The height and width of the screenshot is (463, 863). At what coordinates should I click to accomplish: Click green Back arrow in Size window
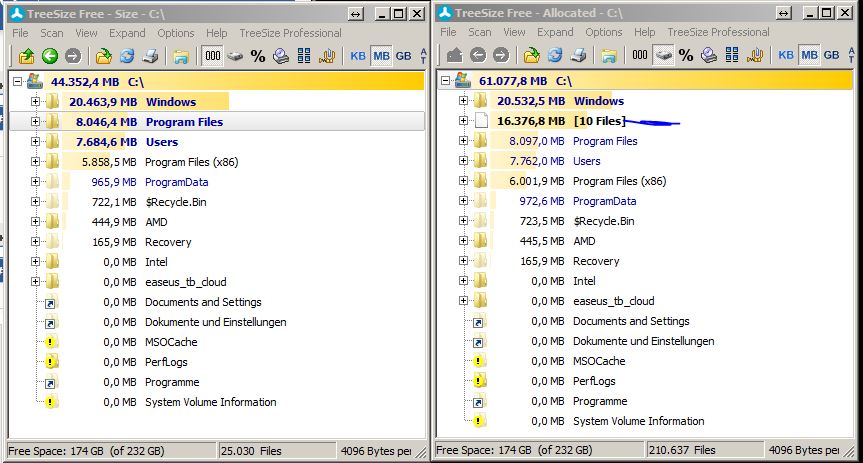point(50,56)
